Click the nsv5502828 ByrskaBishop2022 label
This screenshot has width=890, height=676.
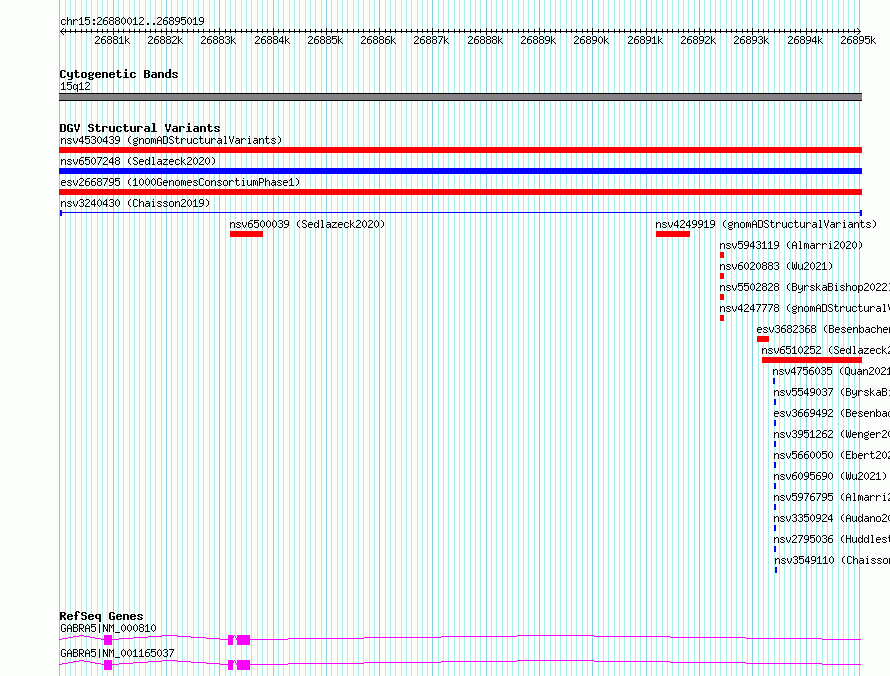click(804, 287)
